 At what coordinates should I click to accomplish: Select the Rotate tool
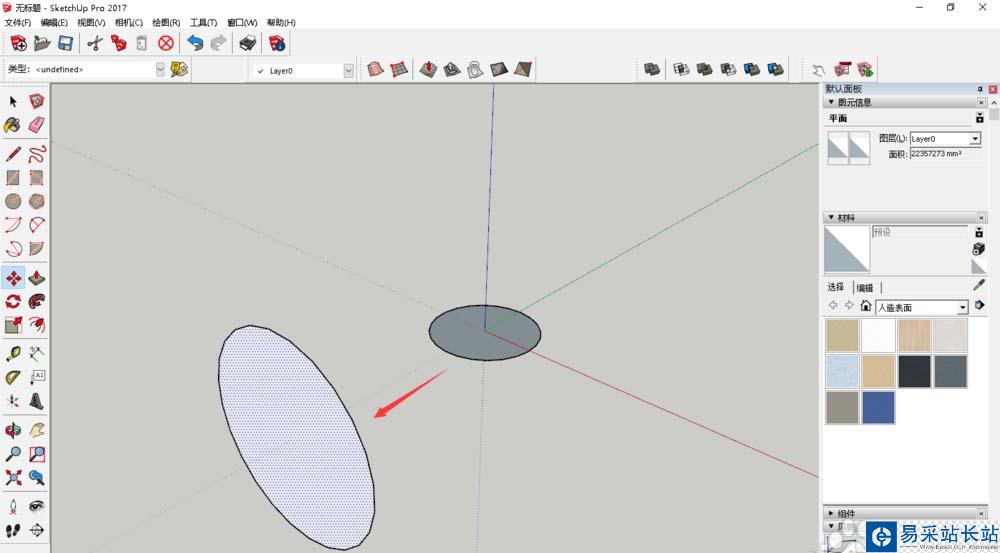point(13,302)
